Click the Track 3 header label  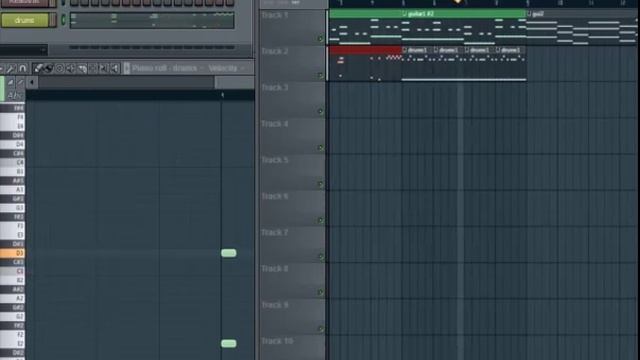pos(275,88)
